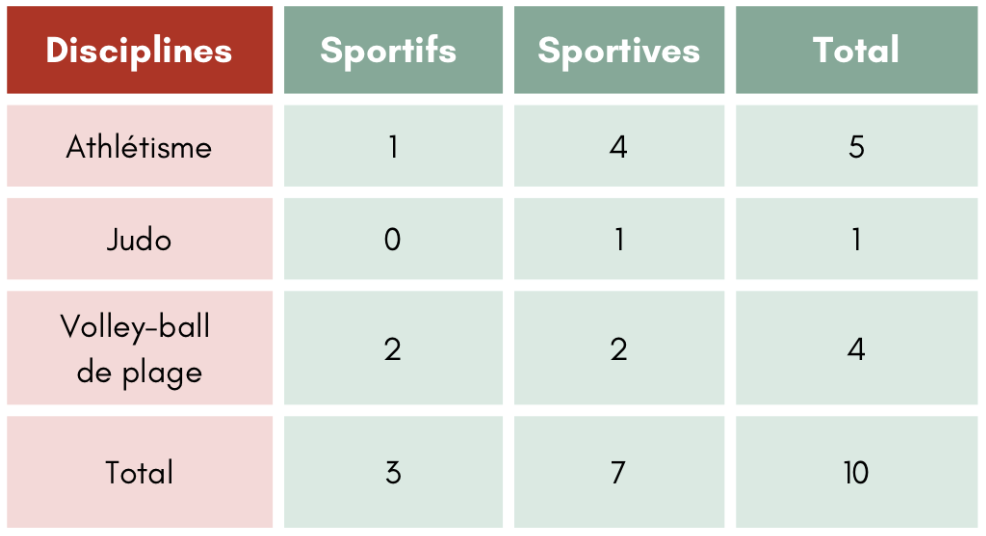Image resolution: width=986 pixels, height=536 pixels.
Task: Click Sportives value for Volley-ball de plage
Action: (x=619, y=349)
